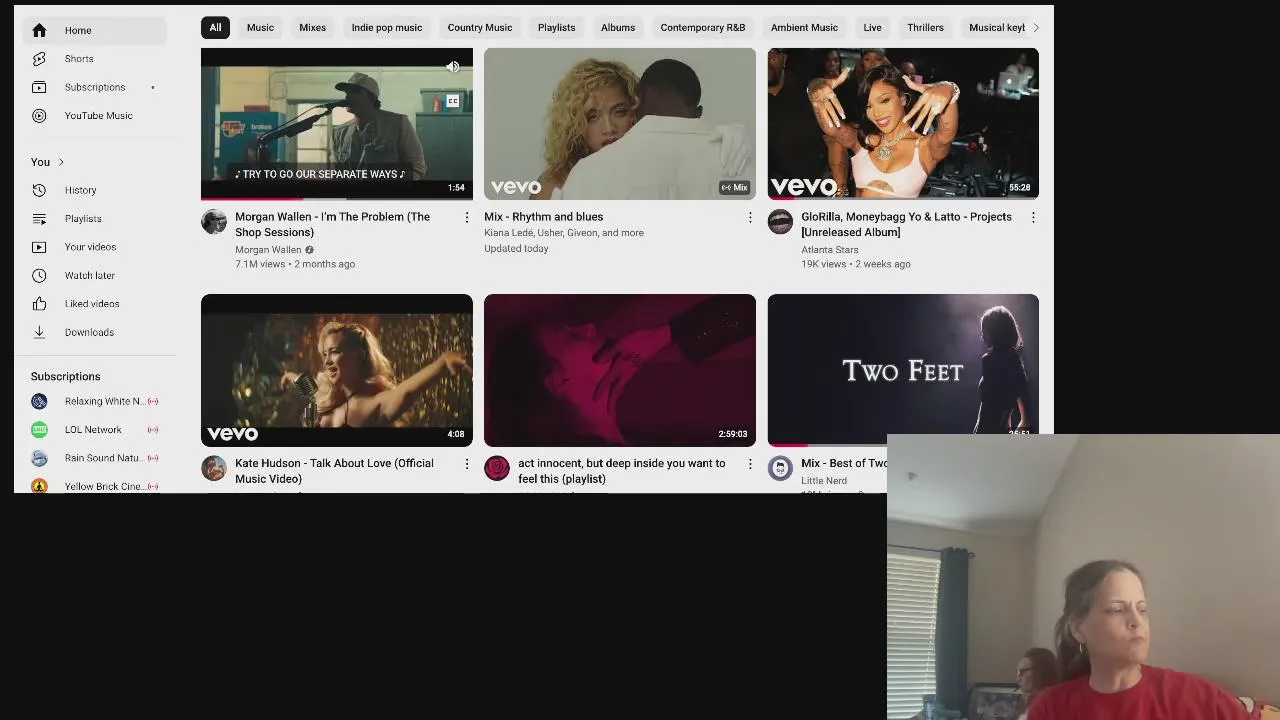The height and width of the screenshot is (720, 1280).
Task: Toggle closed captions on Morgan Wallen preview
Action: (x=453, y=101)
